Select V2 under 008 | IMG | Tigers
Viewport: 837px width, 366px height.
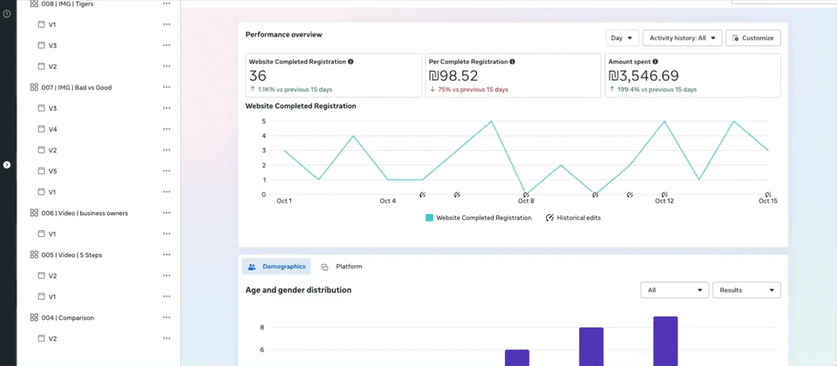pos(52,67)
